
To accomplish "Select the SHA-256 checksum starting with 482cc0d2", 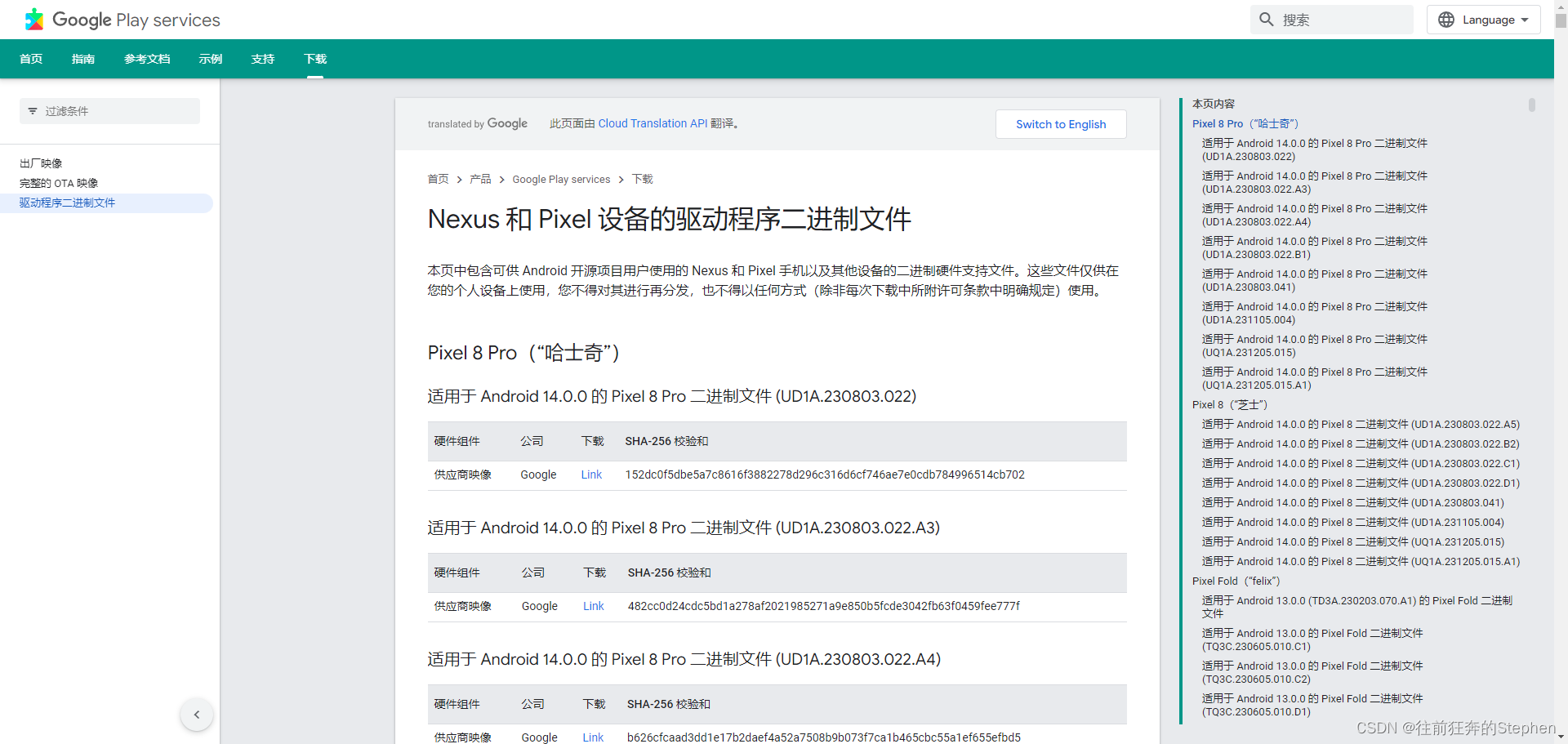I will (823, 606).
